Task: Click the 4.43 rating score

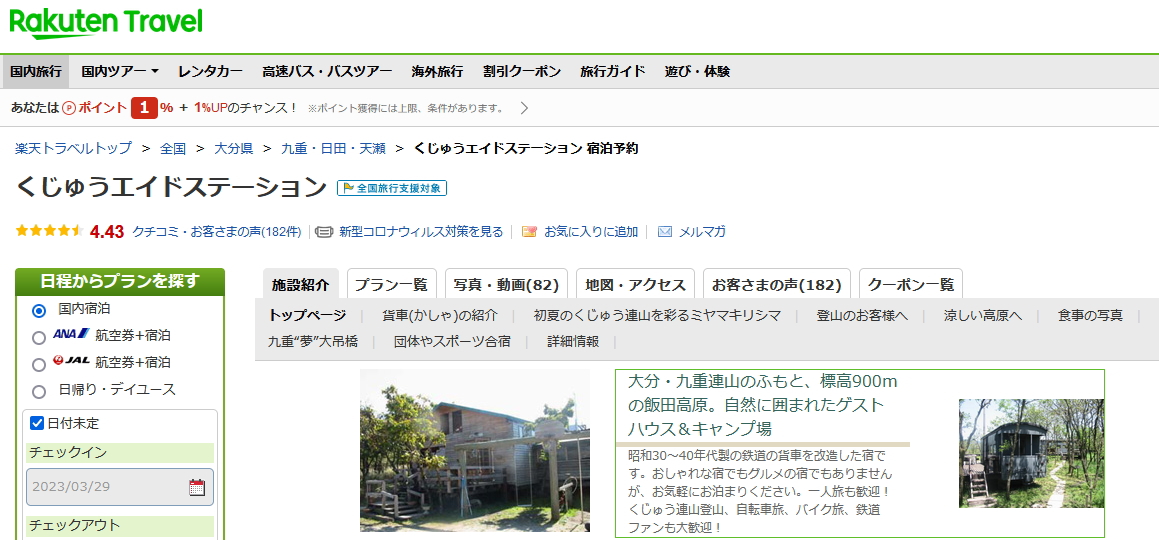Action: 106,231
